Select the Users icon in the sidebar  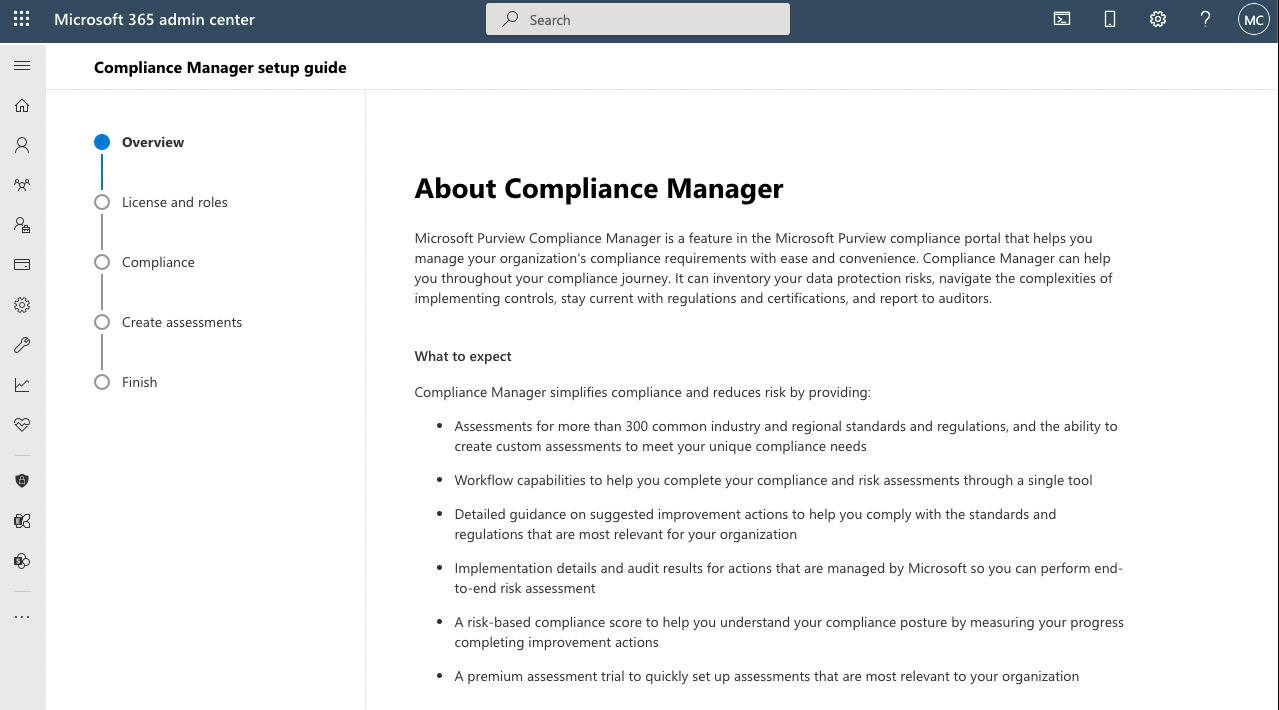click(x=21, y=144)
